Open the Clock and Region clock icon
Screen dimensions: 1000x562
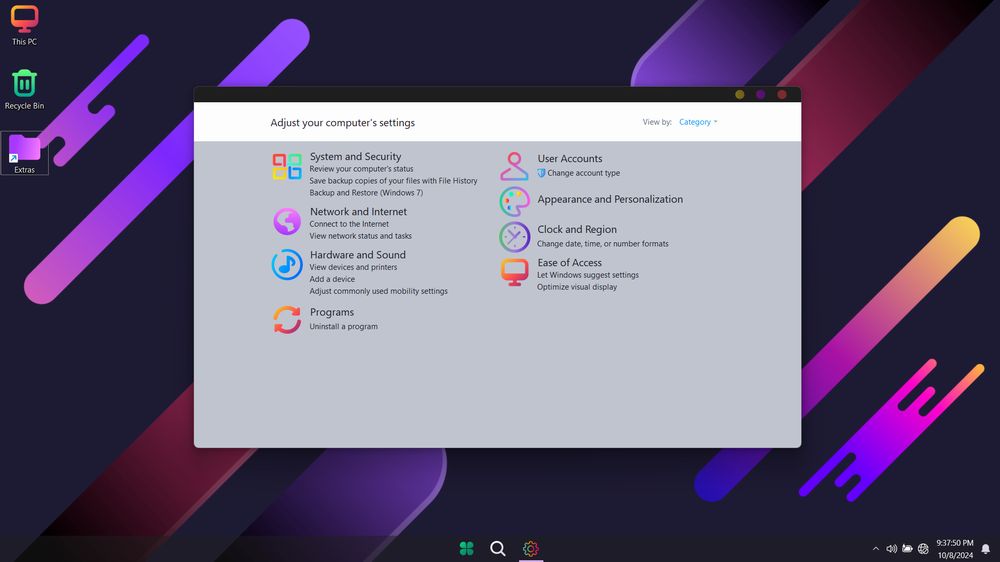pos(515,237)
